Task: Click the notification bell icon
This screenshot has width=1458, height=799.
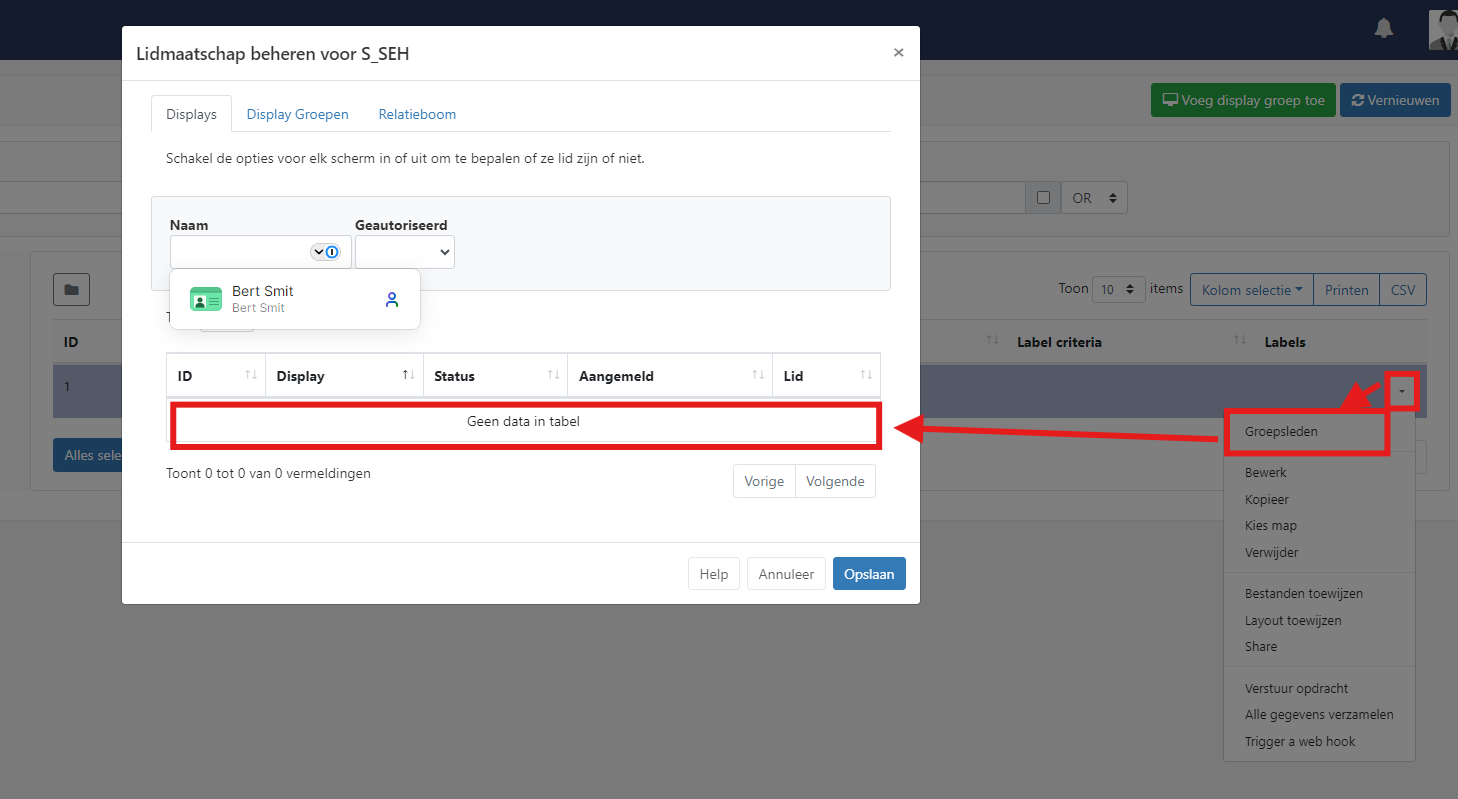Action: click(1384, 28)
